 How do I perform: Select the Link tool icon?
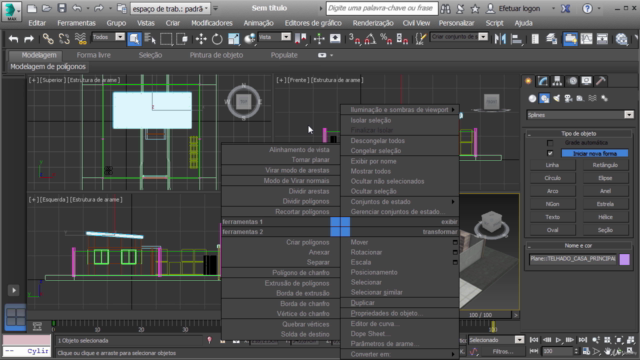(48, 39)
